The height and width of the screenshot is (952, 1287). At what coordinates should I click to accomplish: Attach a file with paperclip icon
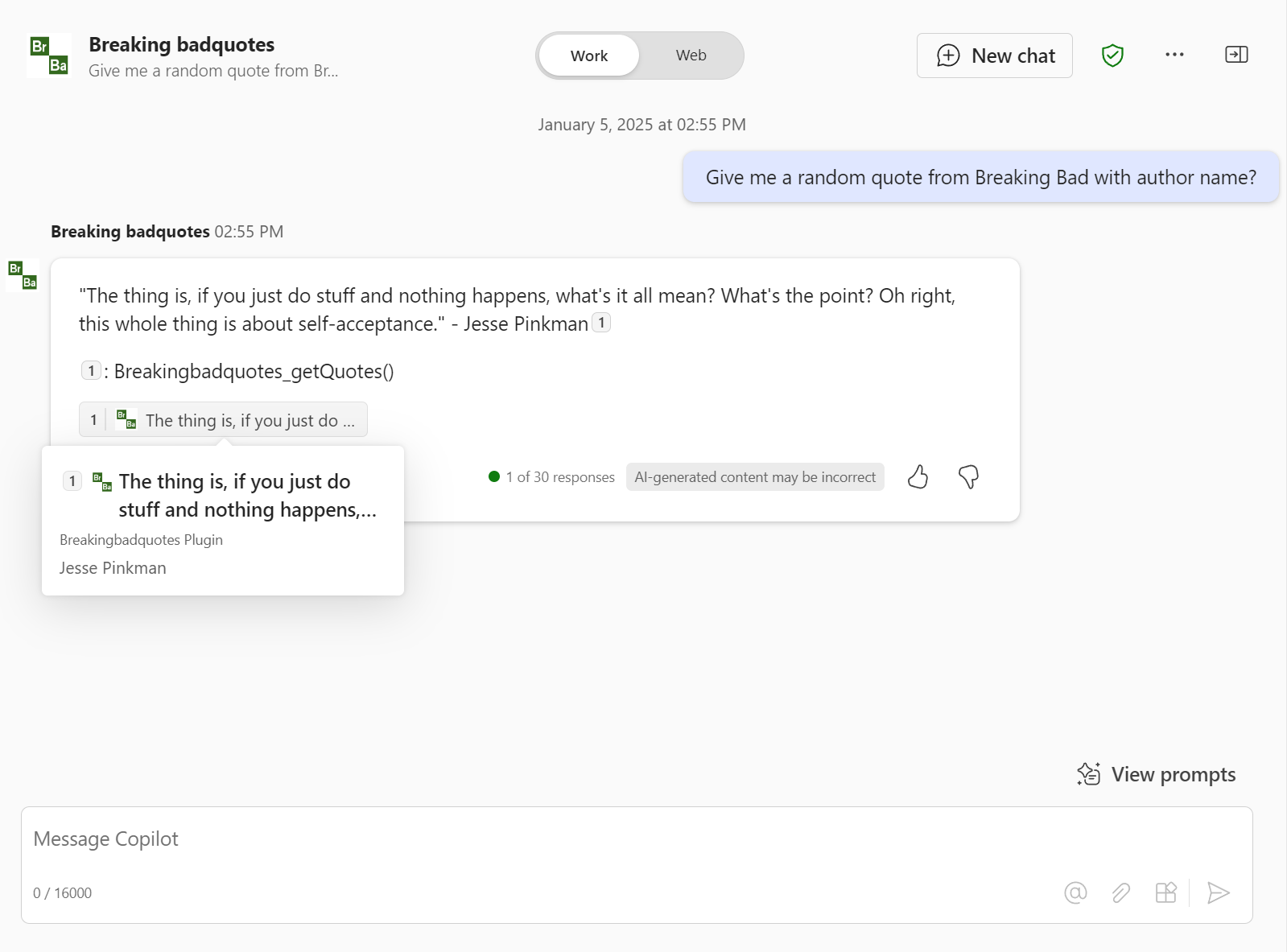1120,892
